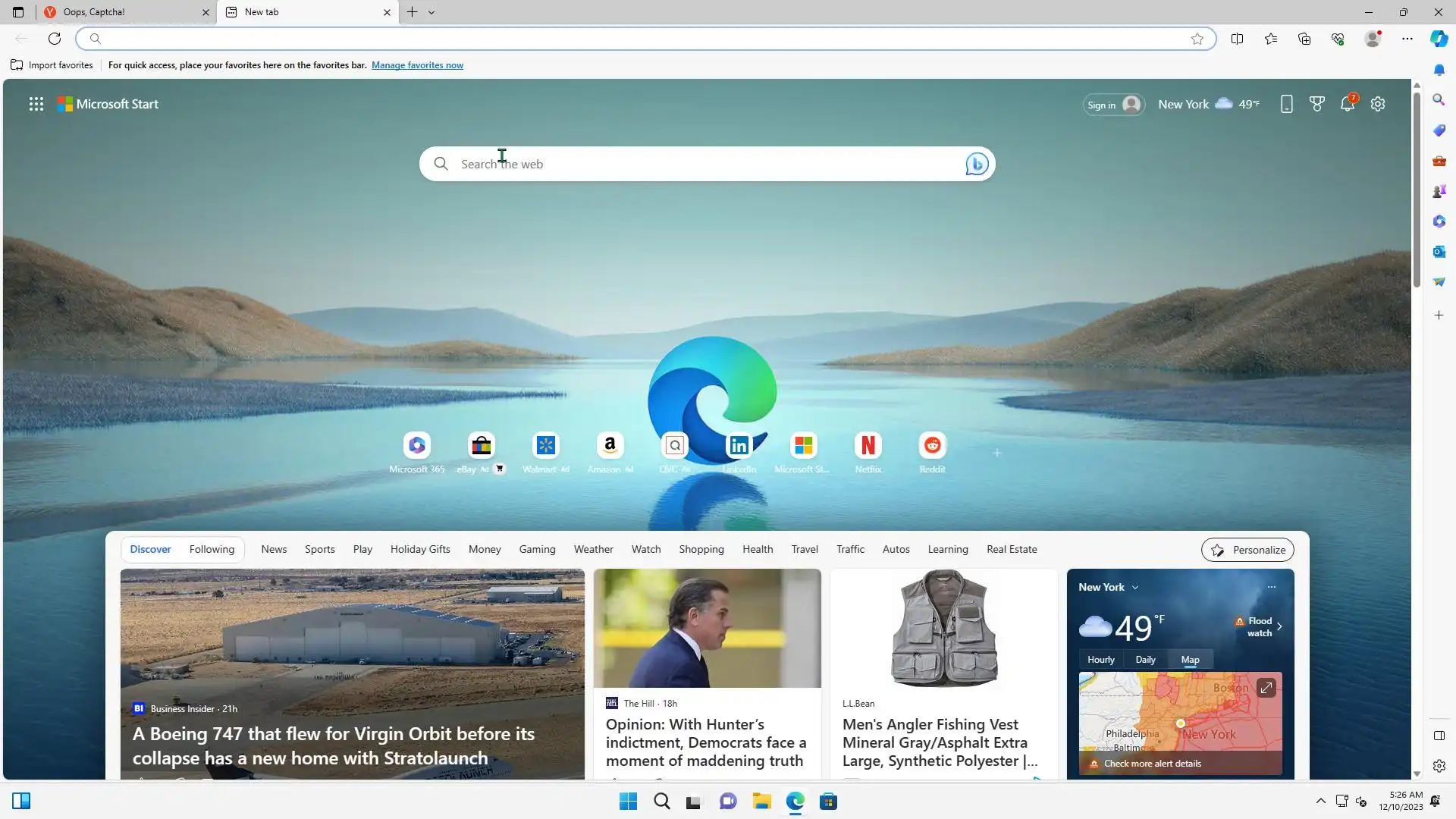Switch weather card to Daily view
The image size is (1456, 819).
click(1145, 660)
